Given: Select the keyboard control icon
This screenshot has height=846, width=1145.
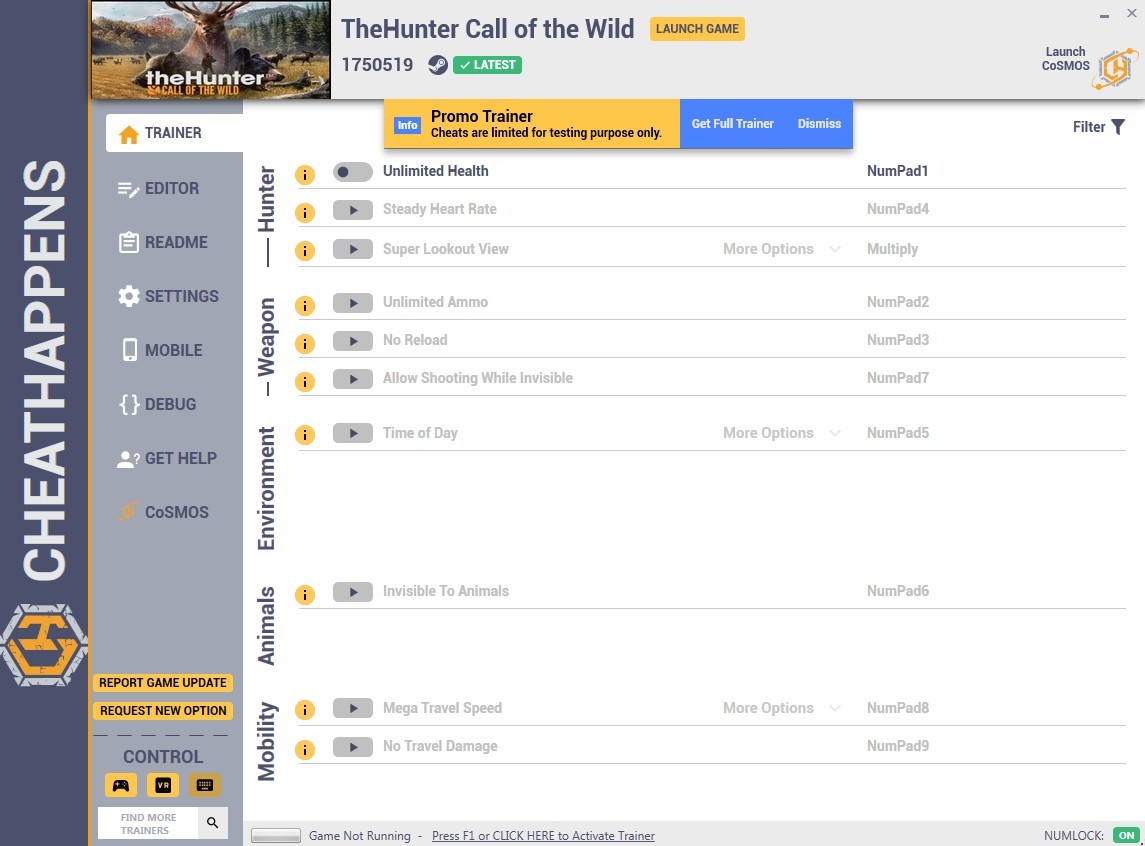Looking at the screenshot, I should click(204, 785).
